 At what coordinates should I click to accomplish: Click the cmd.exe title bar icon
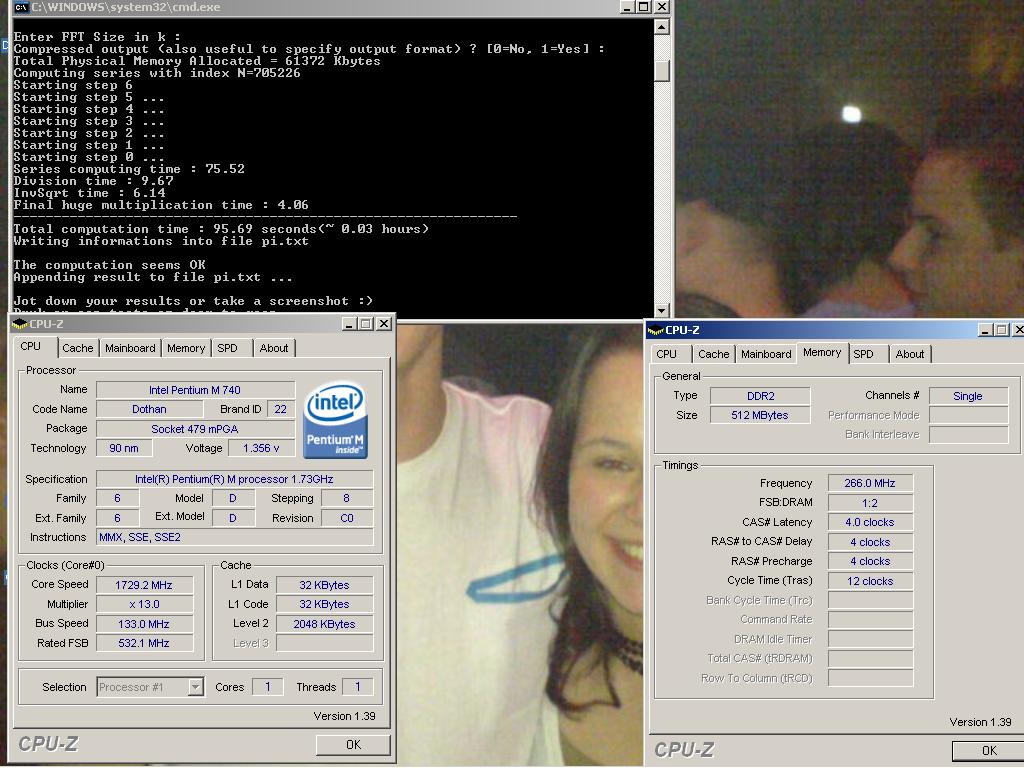[20, 7]
